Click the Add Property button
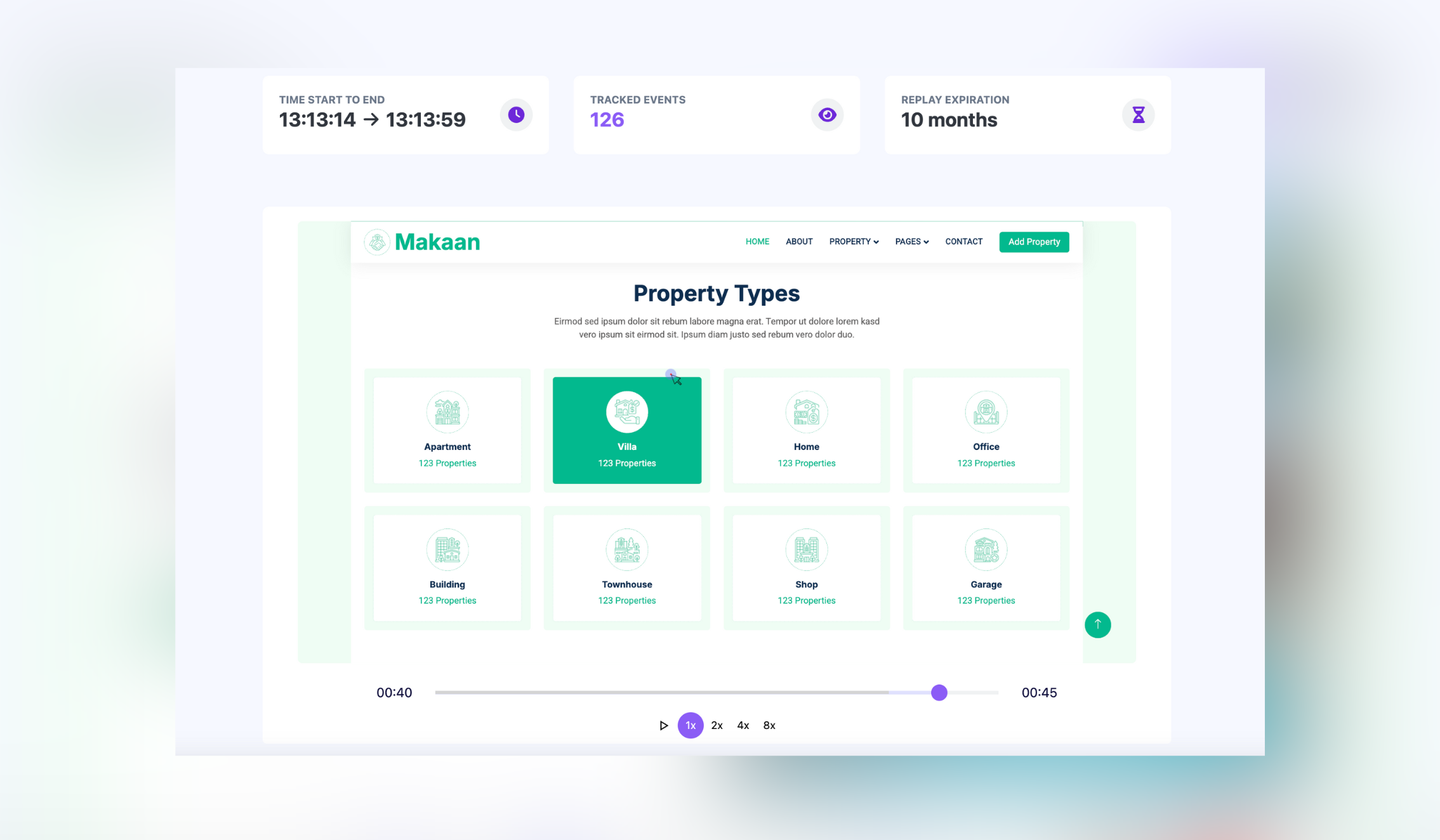 point(1034,242)
